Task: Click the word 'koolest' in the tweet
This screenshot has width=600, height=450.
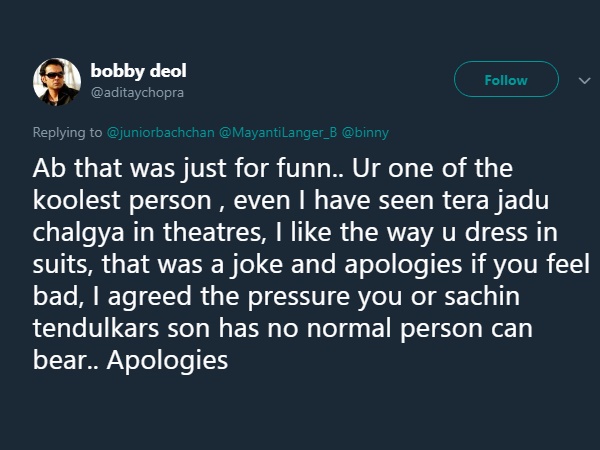Action: pos(77,200)
